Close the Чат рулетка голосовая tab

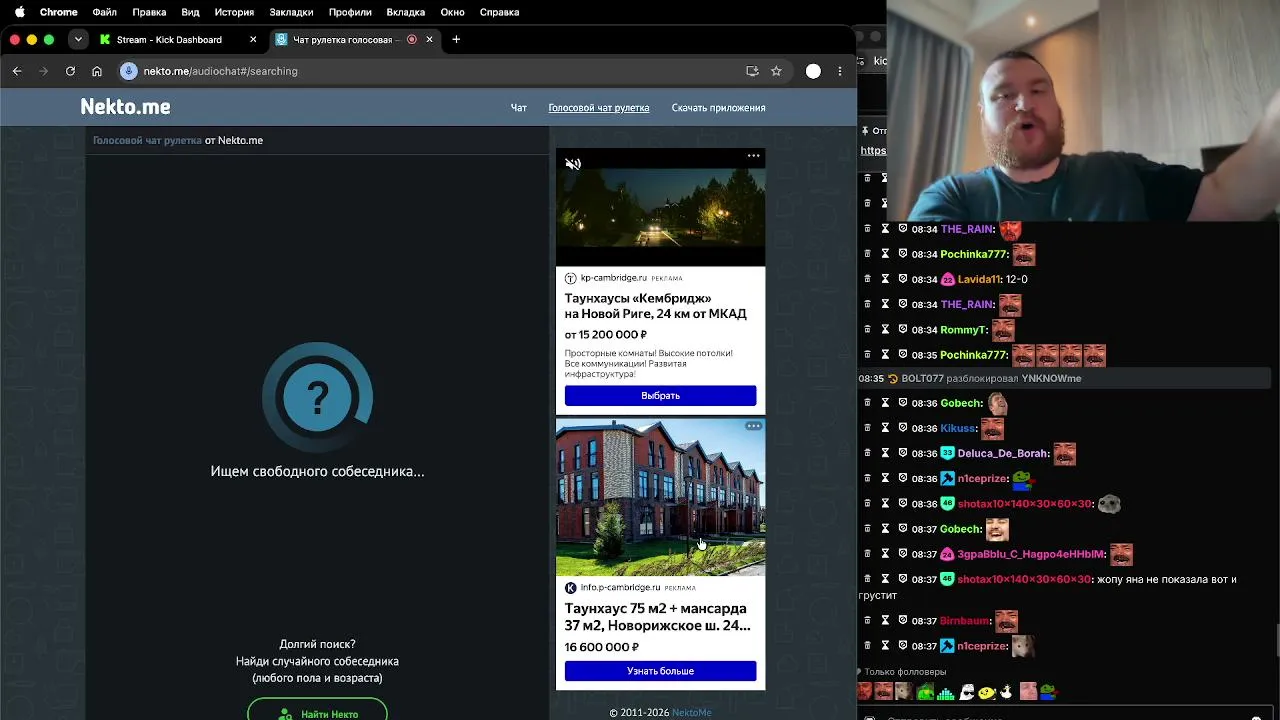click(x=430, y=39)
